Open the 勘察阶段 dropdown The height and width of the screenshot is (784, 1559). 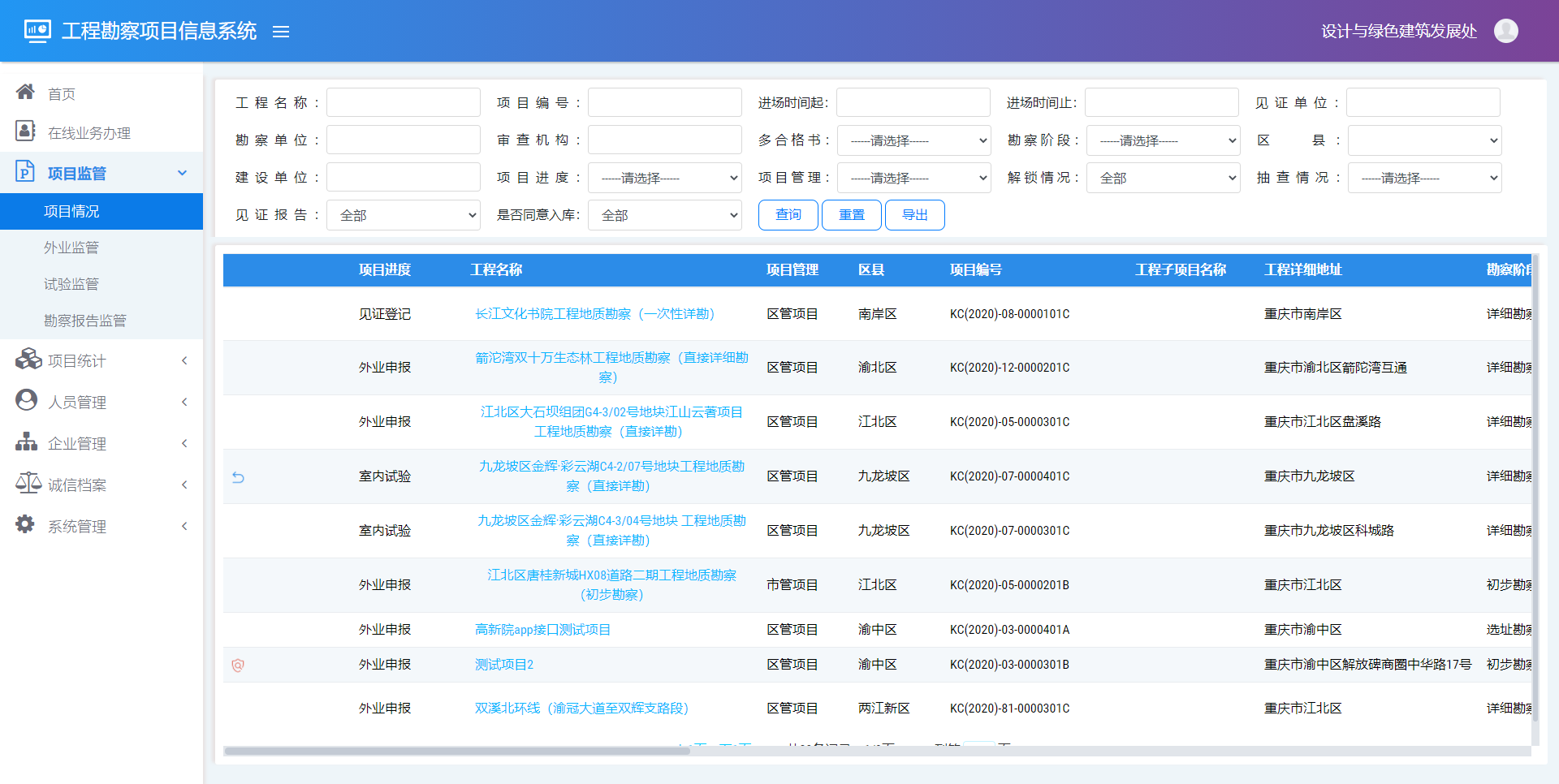click(1163, 140)
